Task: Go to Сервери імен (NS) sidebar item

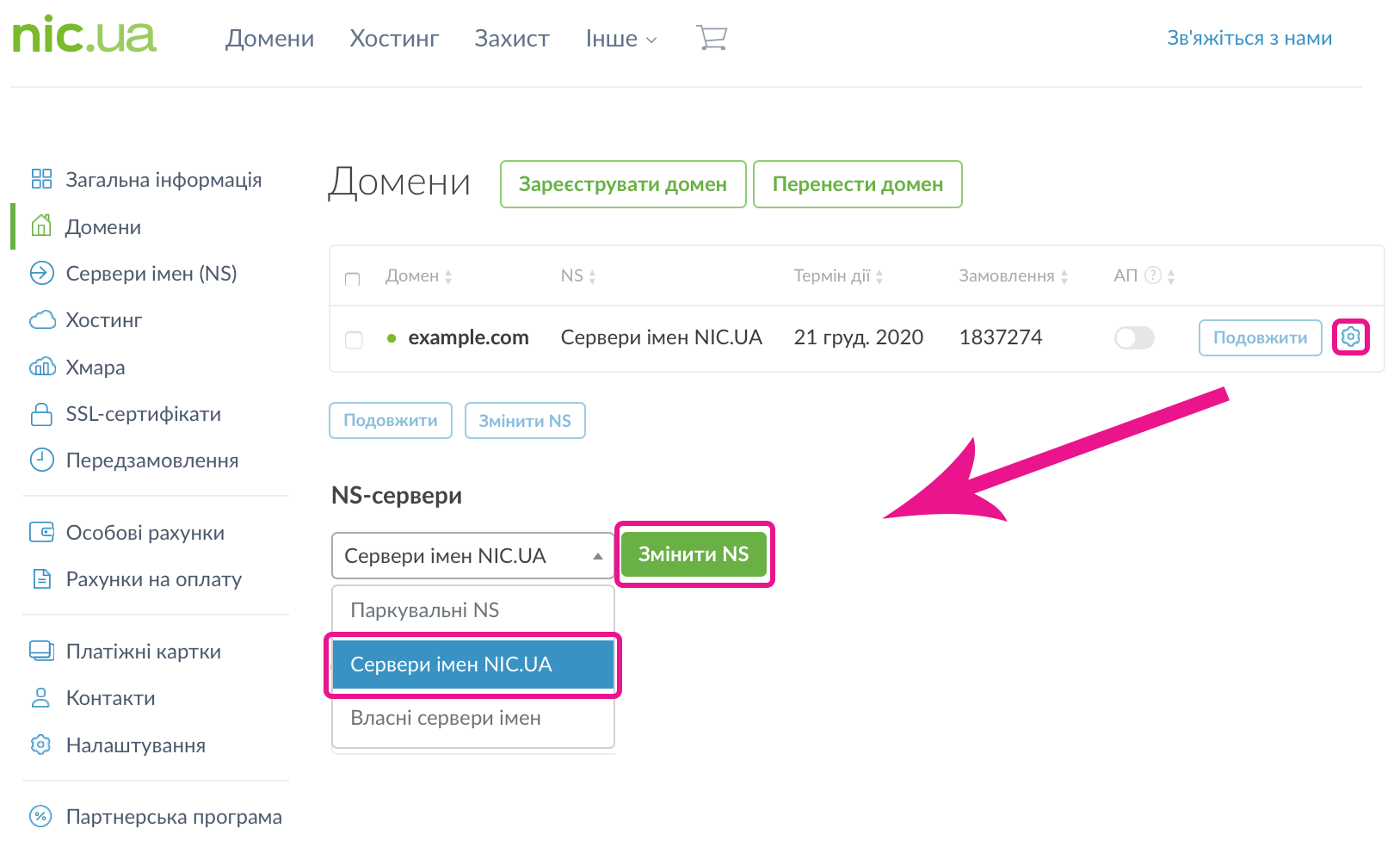Action: [151, 274]
